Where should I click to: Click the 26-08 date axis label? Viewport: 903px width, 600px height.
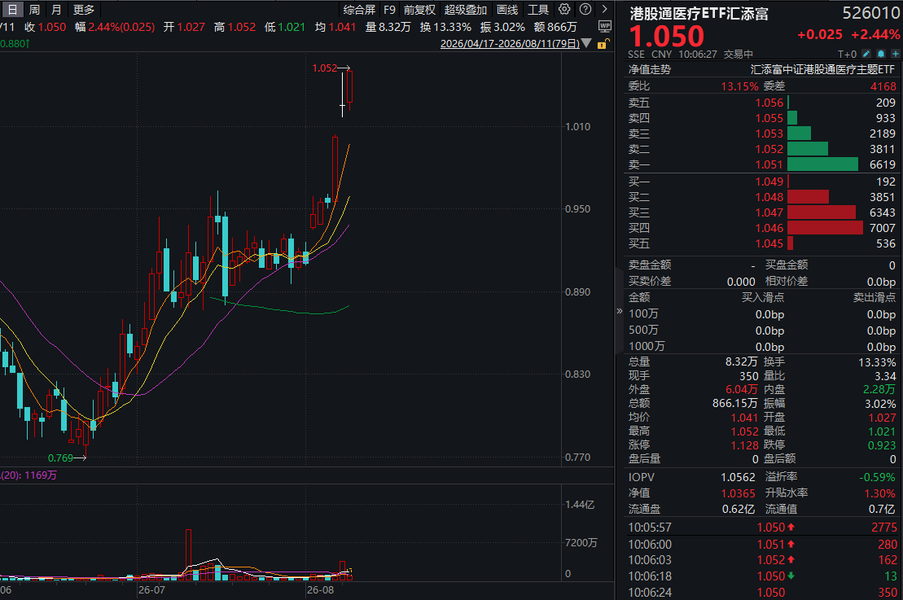point(320,590)
